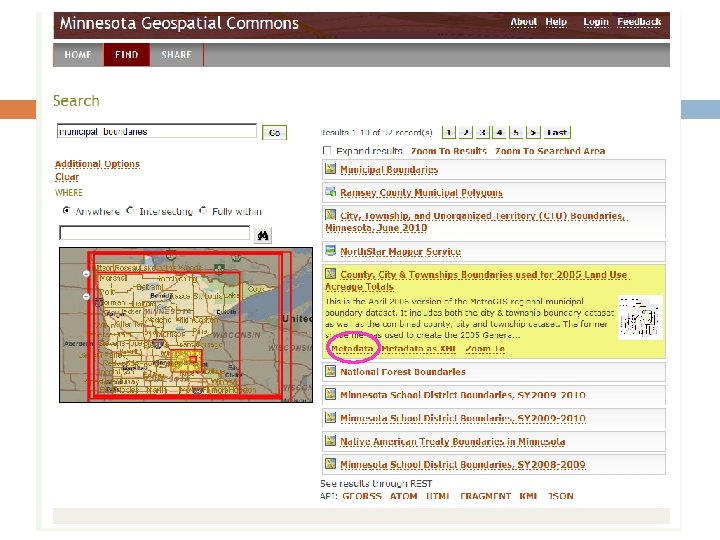Click Zoom To Results link
This screenshot has height=540, width=720.
tap(449, 151)
